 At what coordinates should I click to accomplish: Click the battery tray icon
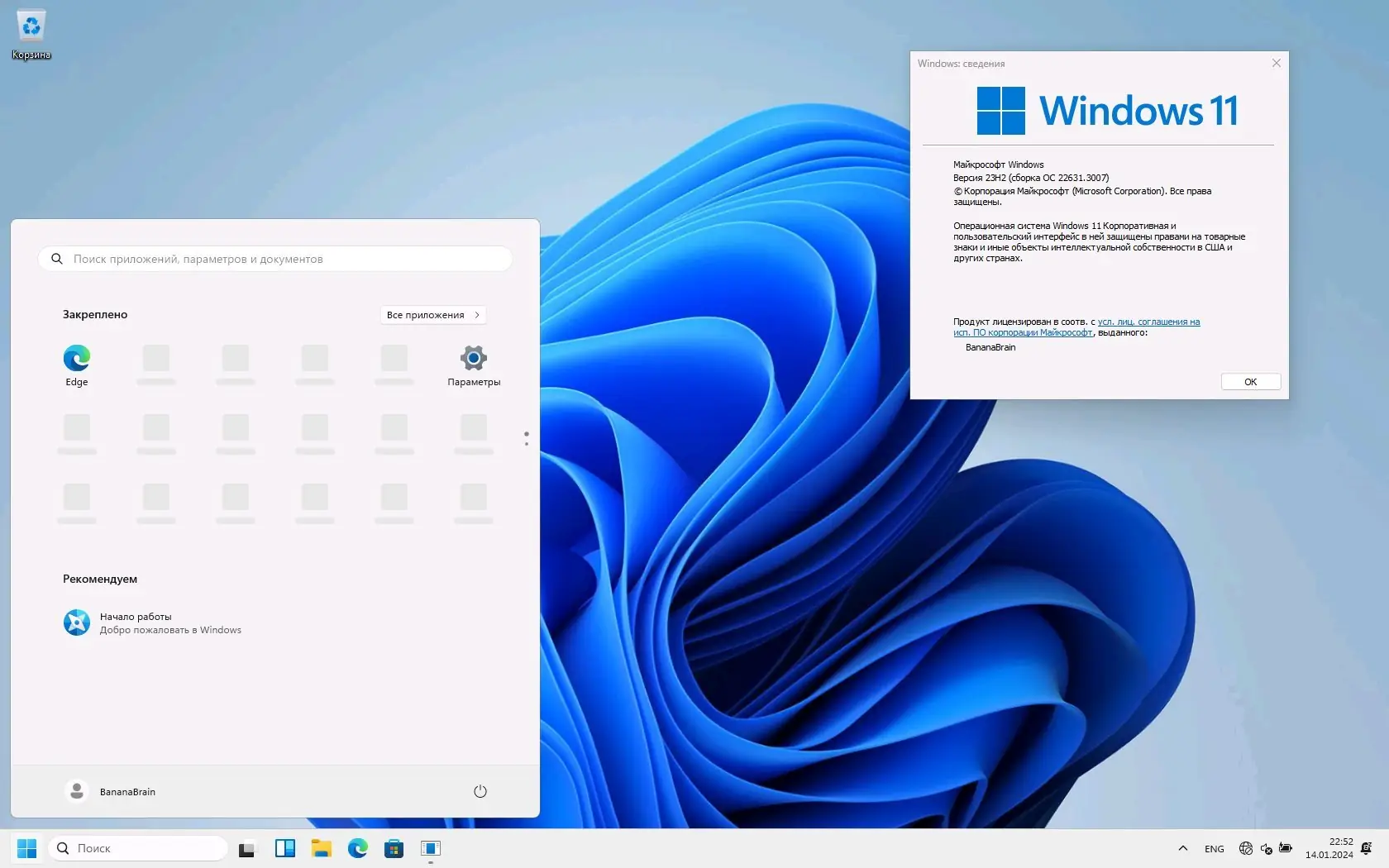click(x=1286, y=848)
